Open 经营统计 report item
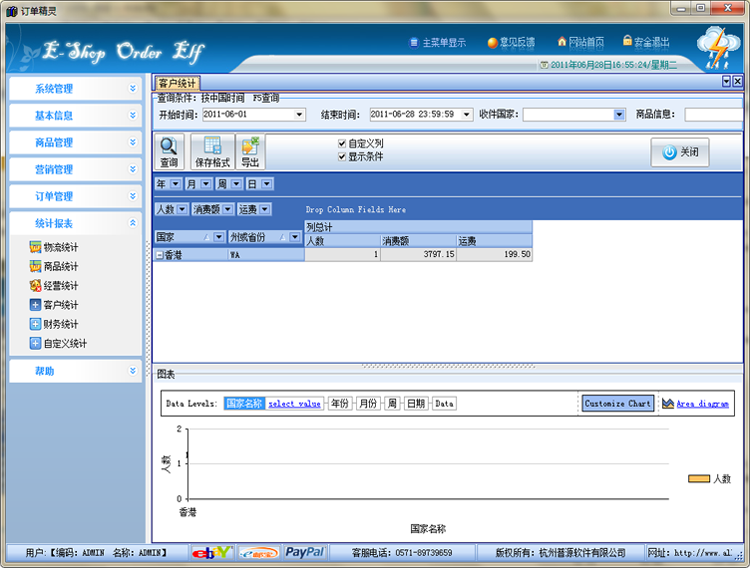Screen dimensions: 750x568 pos(54,286)
